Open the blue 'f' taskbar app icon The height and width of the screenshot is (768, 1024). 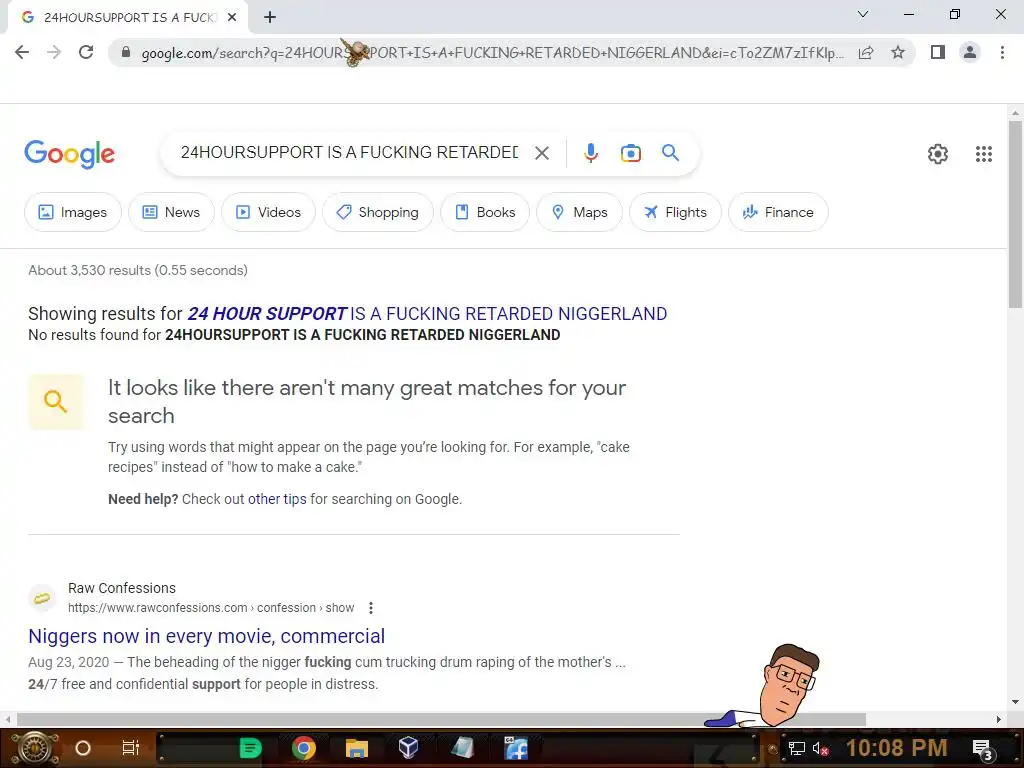pyautogui.click(x=516, y=748)
